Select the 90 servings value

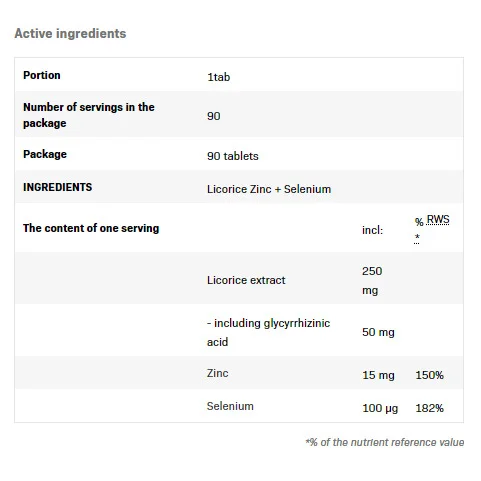pos(214,116)
